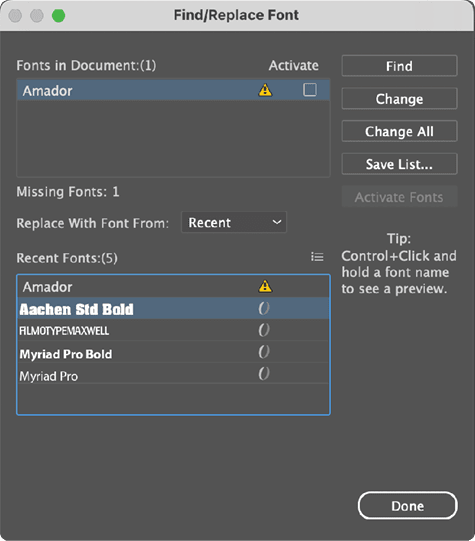This screenshot has width=475, height=541.
Task: Click the missing font warning icon beside Amador in document fonts
Action: click(x=265, y=90)
